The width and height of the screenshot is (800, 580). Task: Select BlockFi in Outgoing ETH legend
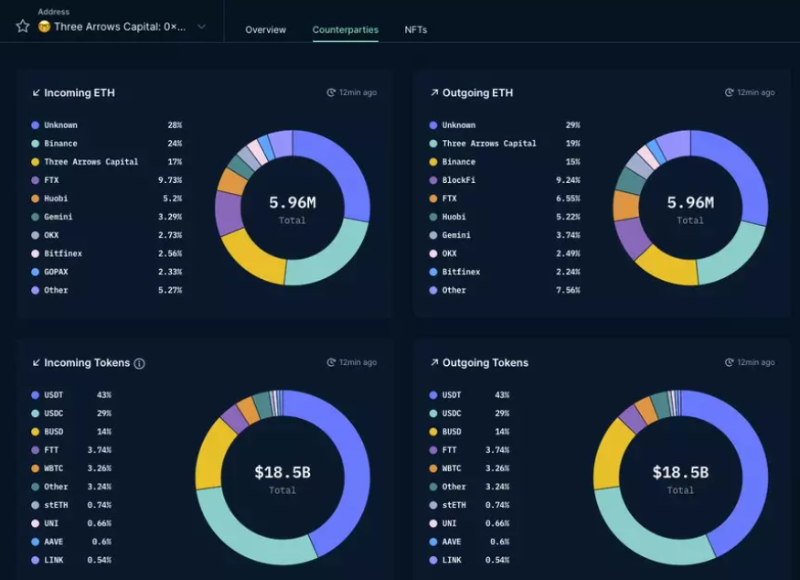pyautogui.click(x=459, y=180)
